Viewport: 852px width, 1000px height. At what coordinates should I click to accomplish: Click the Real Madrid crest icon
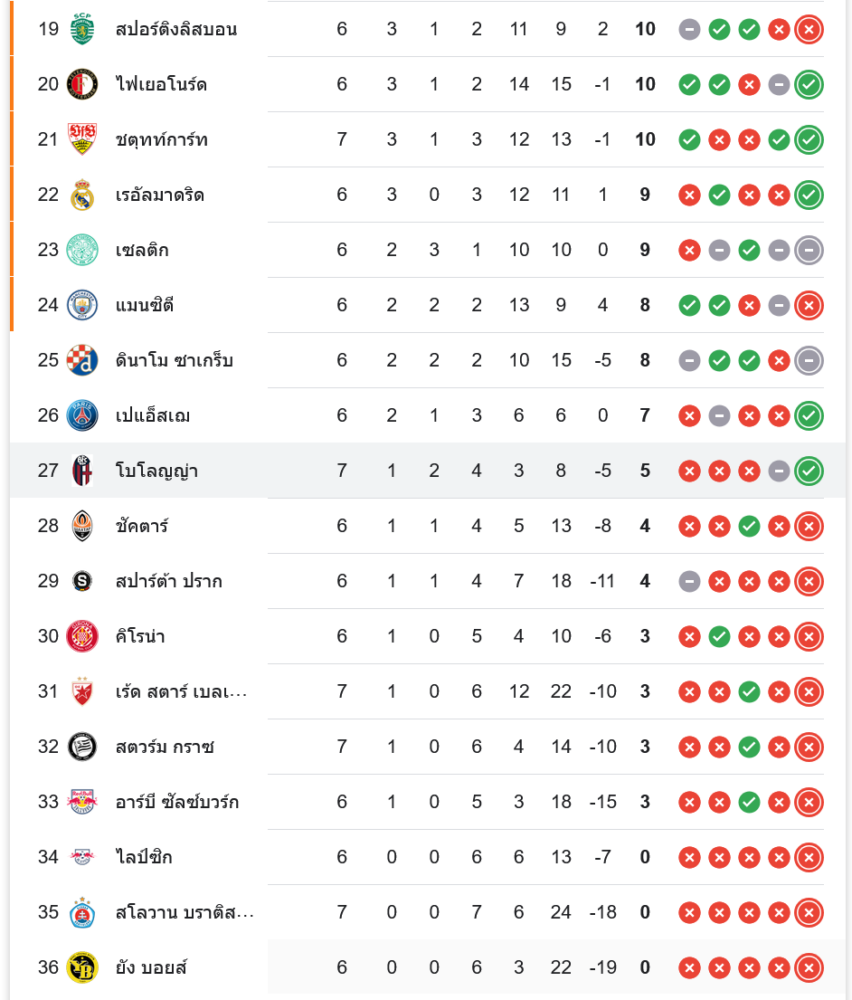tap(82, 194)
